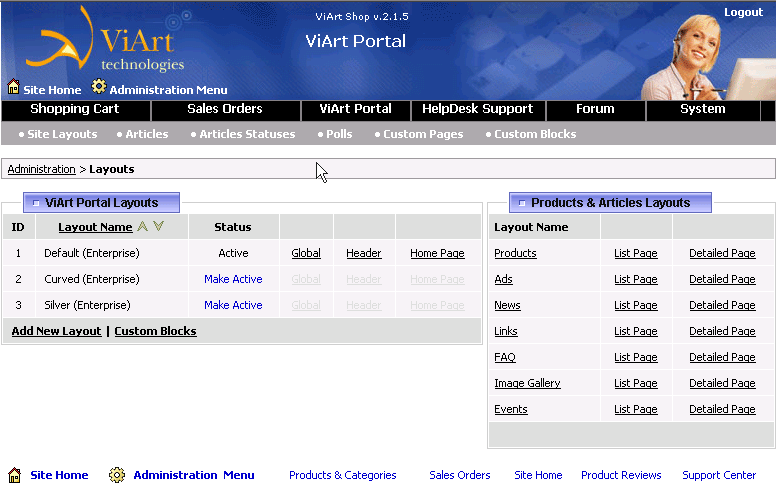Open Articles Statuses submenu item
Viewport: 776px width, 494px height.
tap(247, 134)
